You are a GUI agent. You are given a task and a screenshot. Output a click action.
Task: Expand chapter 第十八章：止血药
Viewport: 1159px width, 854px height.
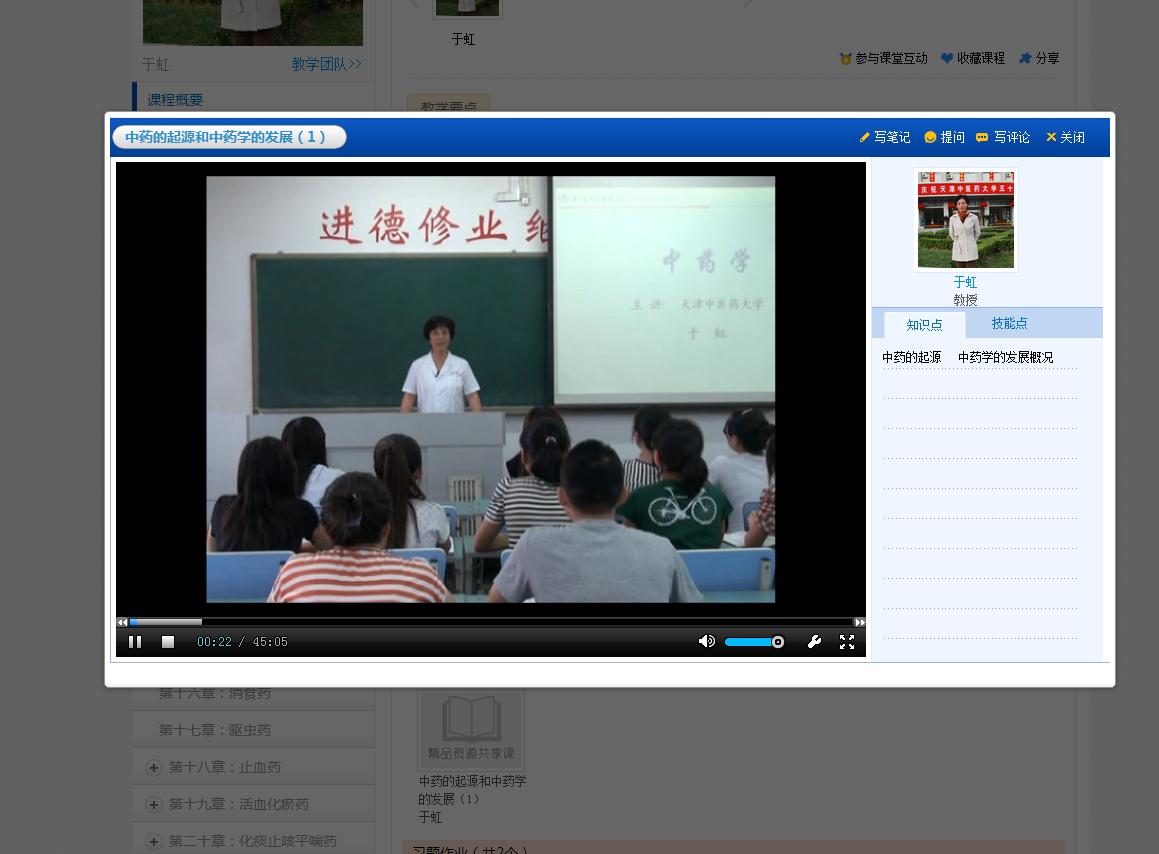[x=154, y=767]
